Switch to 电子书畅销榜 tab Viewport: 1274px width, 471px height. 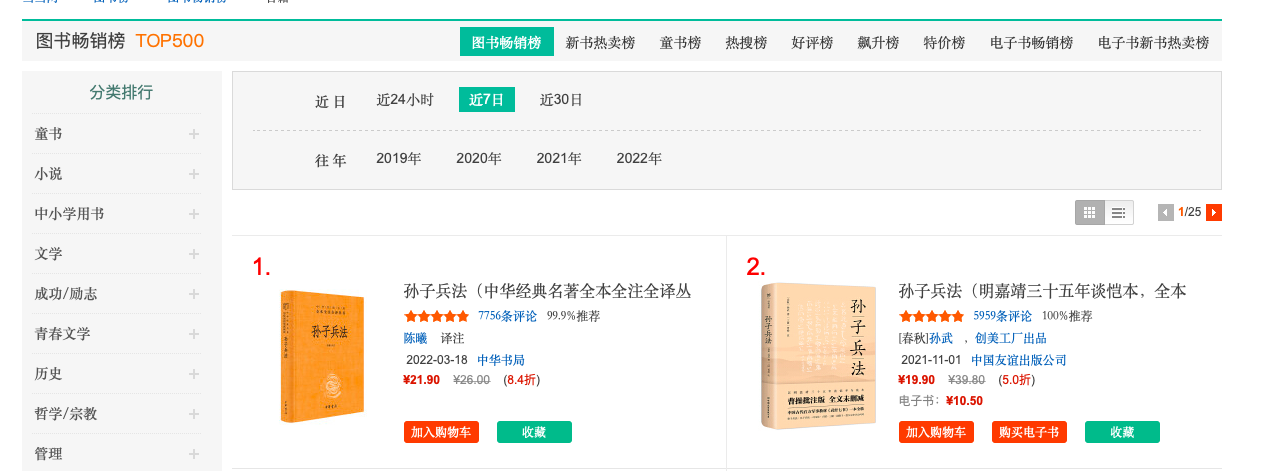(x=1031, y=43)
